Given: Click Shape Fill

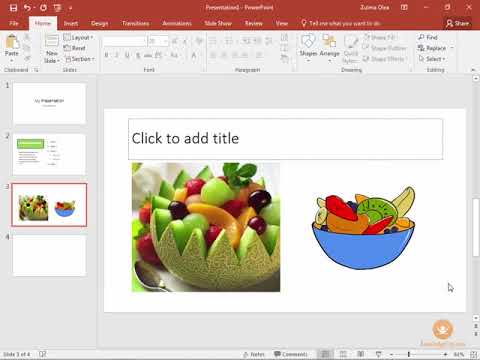Looking at the screenshot, I should pyautogui.click(x=379, y=37).
